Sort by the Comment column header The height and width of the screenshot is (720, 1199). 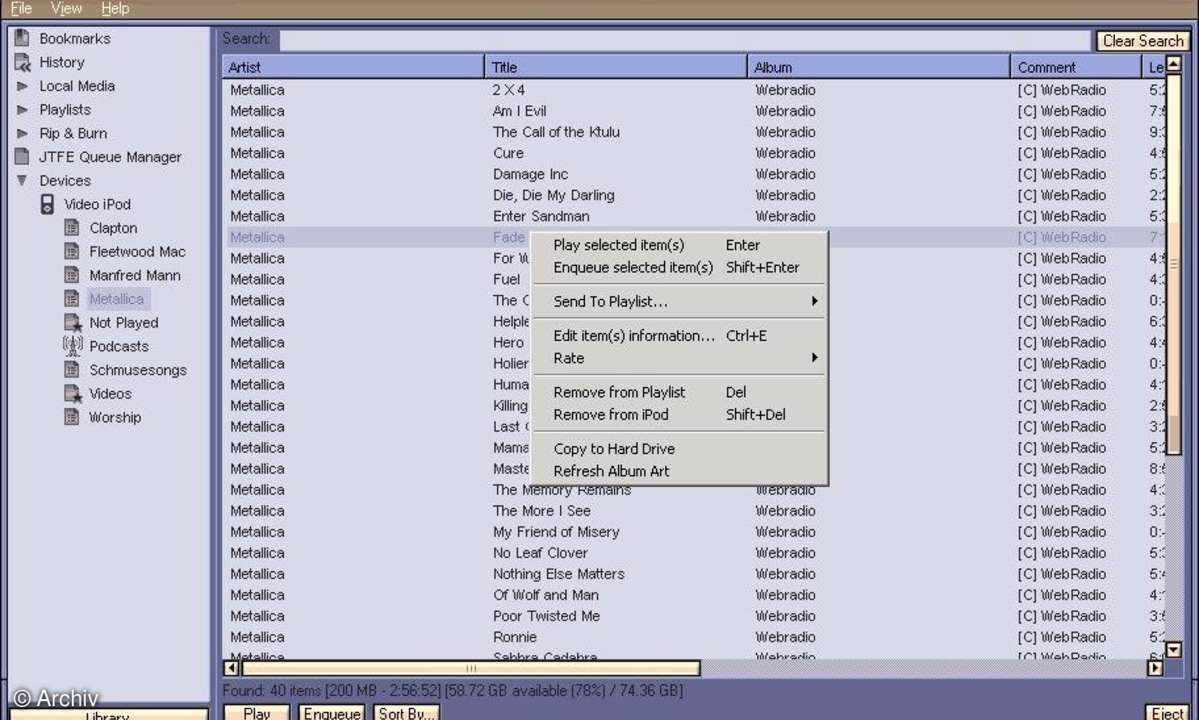[1076, 67]
